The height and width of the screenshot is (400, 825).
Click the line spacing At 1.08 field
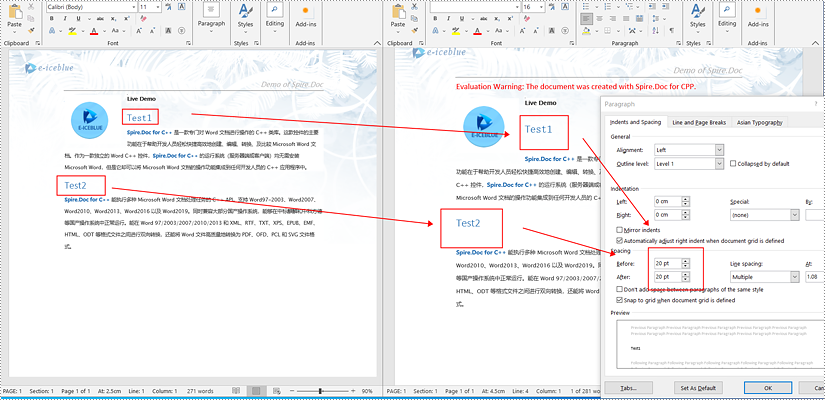tap(814, 277)
